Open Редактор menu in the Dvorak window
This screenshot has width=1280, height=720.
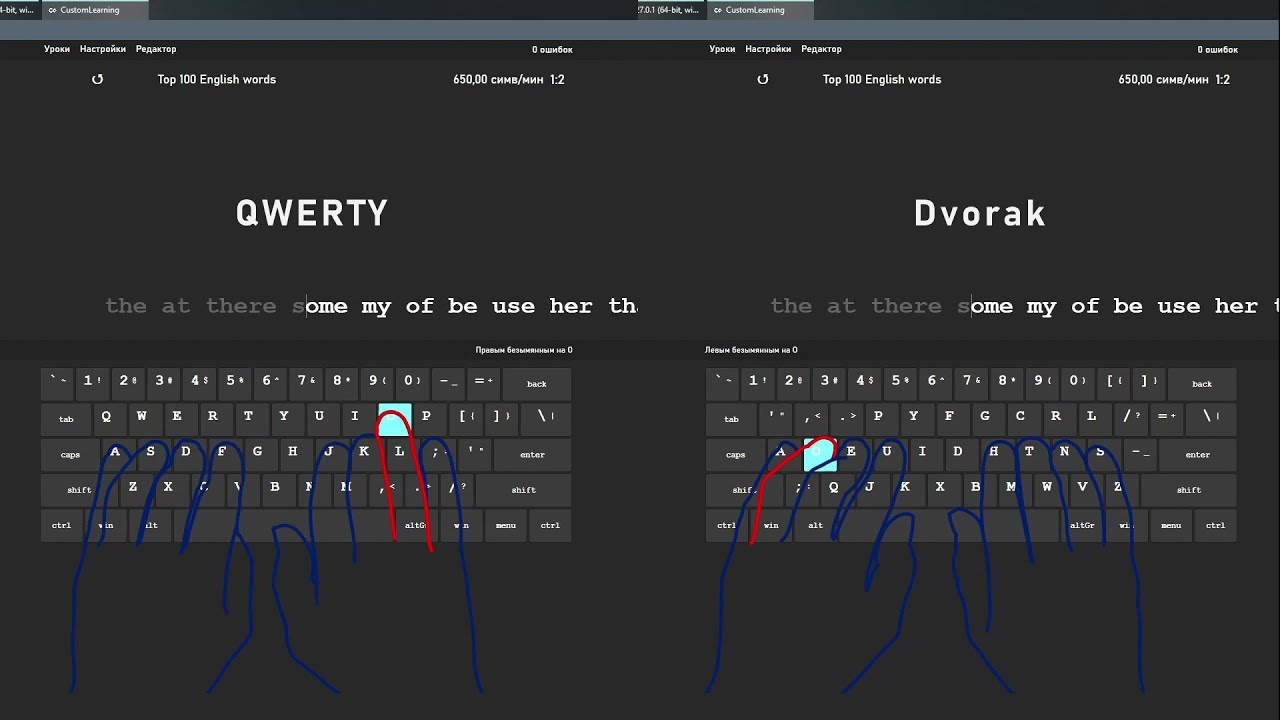821,49
